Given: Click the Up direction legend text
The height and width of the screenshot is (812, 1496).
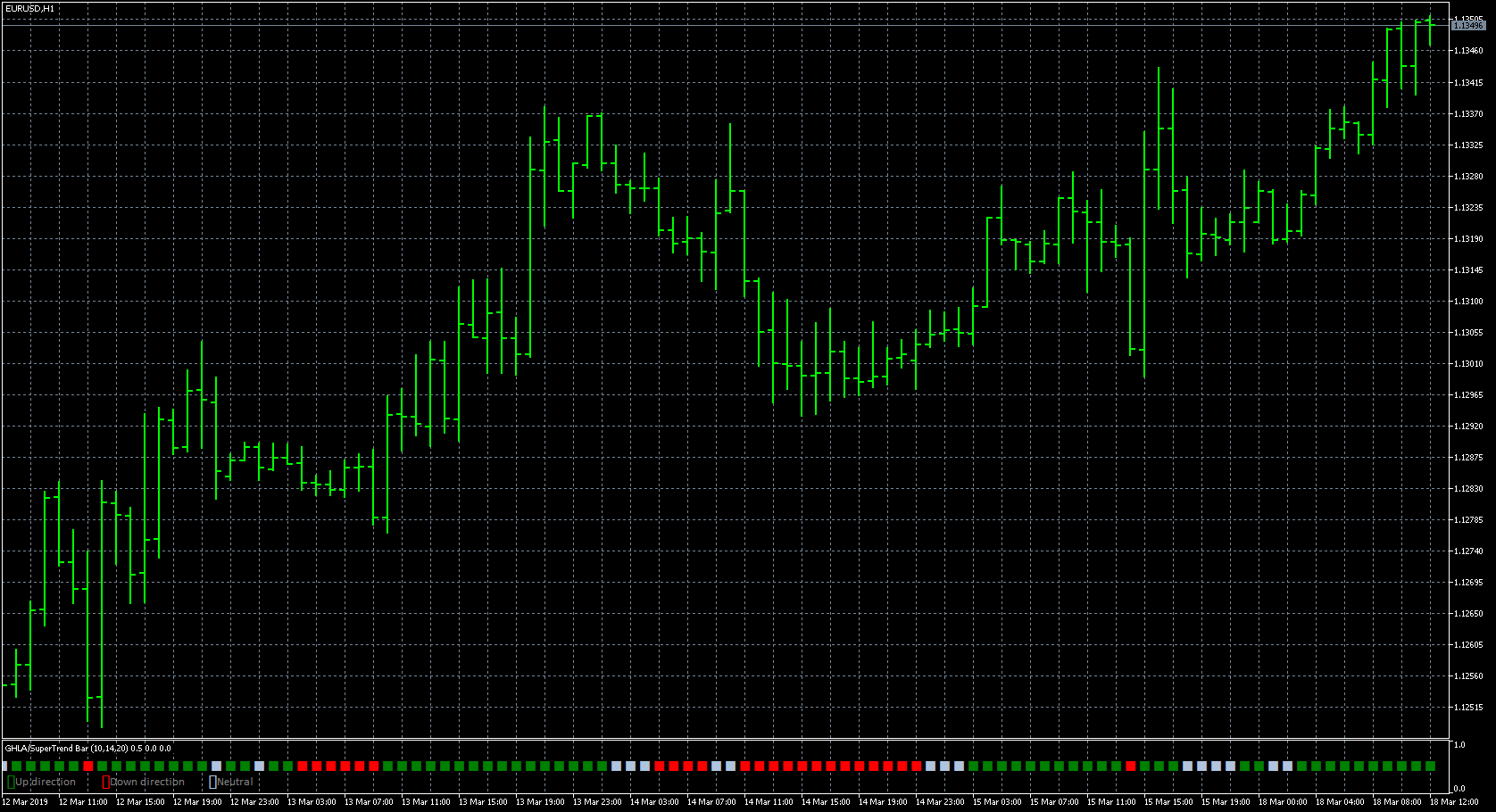Looking at the screenshot, I should click(x=46, y=782).
